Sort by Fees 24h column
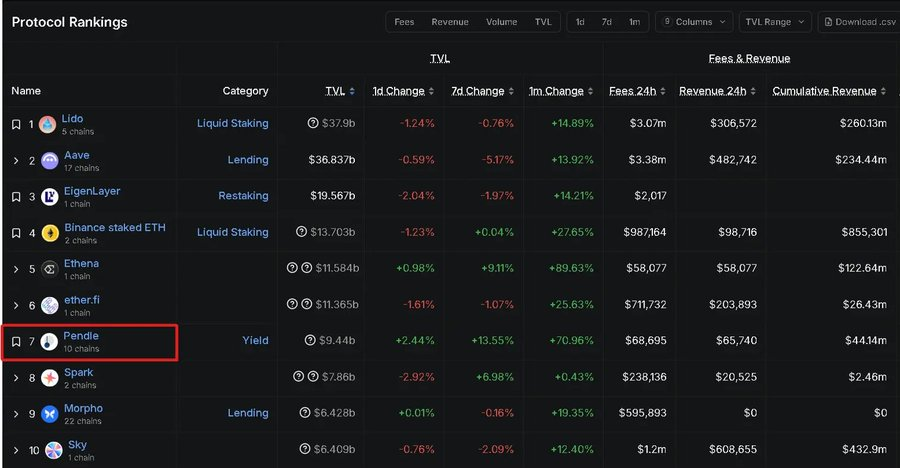 tap(663, 91)
